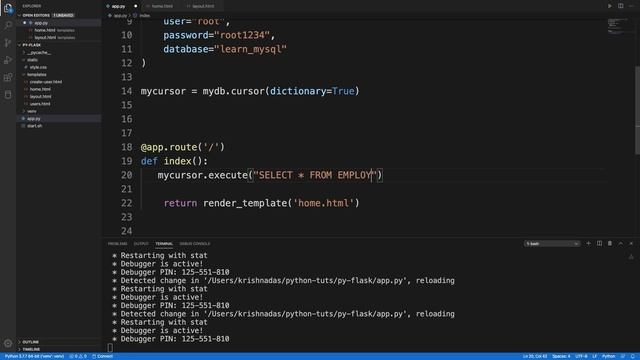Switch to the layout.html editor tab

pos(203,6)
